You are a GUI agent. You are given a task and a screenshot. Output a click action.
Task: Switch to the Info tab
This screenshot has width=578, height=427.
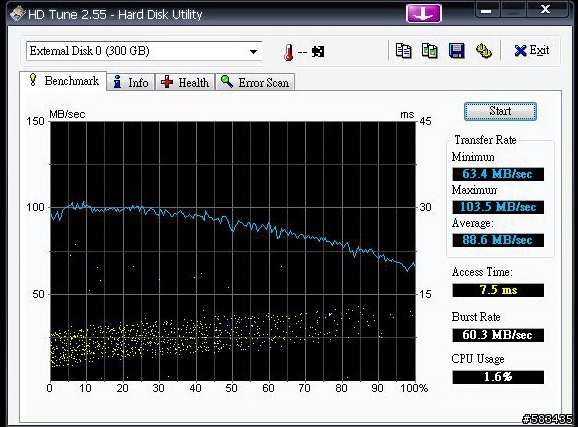[131, 82]
